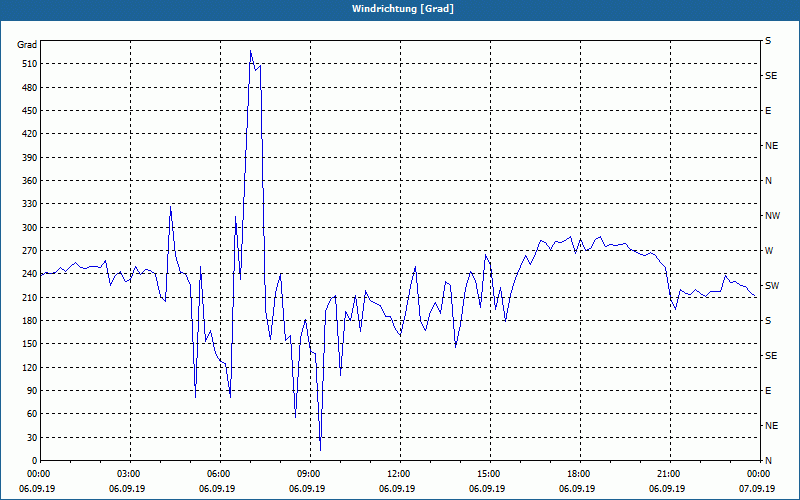Click the 450 y-axis value

click(x=30, y=111)
